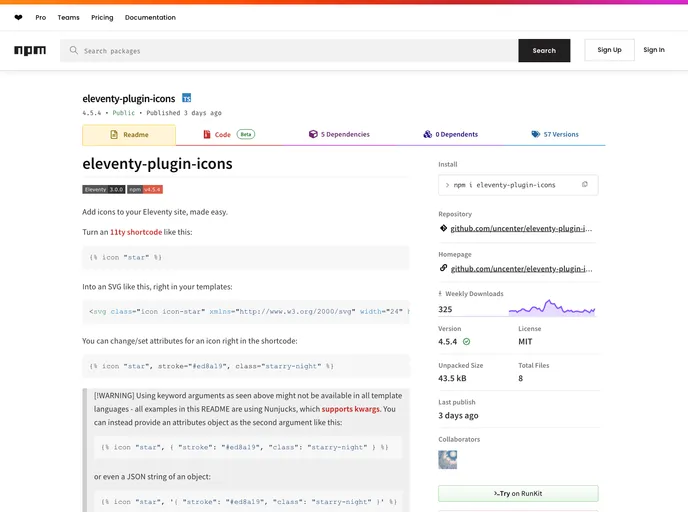Open the Teams menu item
Image resolution: width=688 pixels, height=512 pixels.
click(x=68, y=18)
